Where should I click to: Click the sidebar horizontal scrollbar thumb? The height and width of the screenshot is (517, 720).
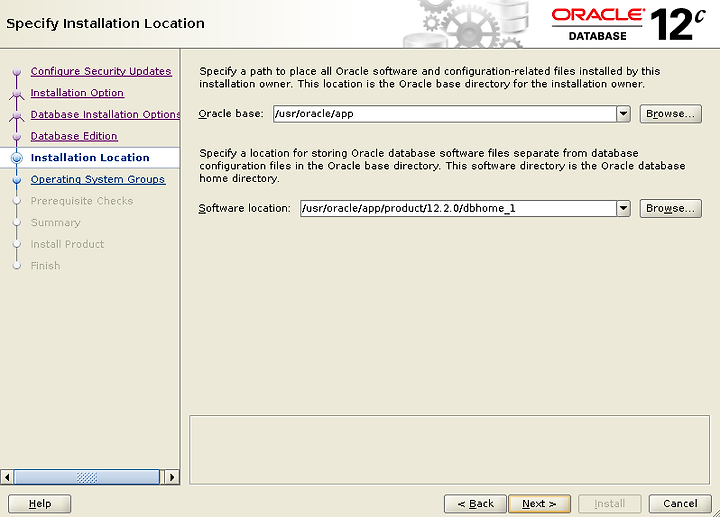click(87, 477)
